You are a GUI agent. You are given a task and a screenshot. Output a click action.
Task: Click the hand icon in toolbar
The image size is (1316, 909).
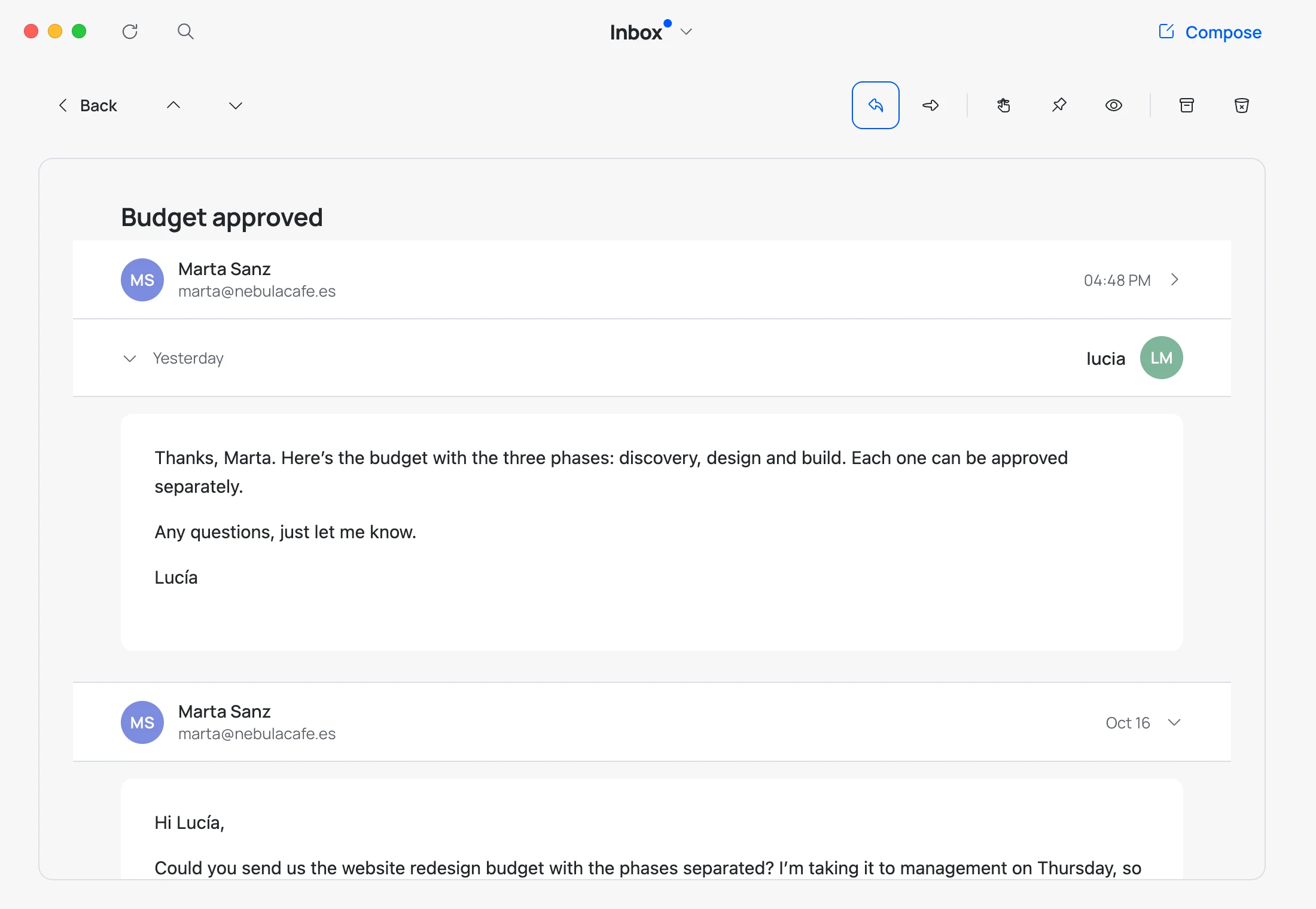point(1004,106)
